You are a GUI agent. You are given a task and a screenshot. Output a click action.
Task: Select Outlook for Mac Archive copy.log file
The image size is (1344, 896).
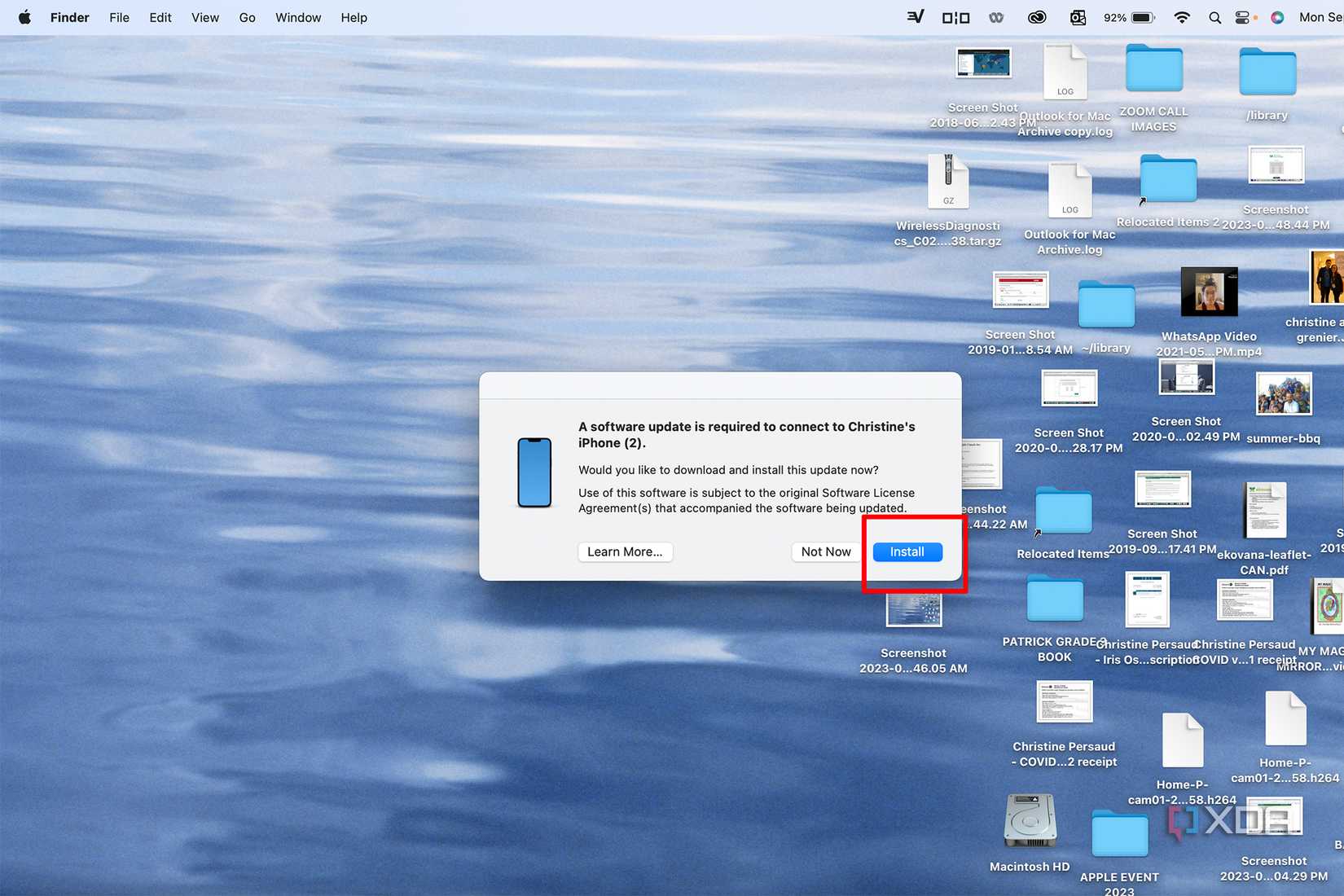pyautogui.click(x=1065, y=72)
